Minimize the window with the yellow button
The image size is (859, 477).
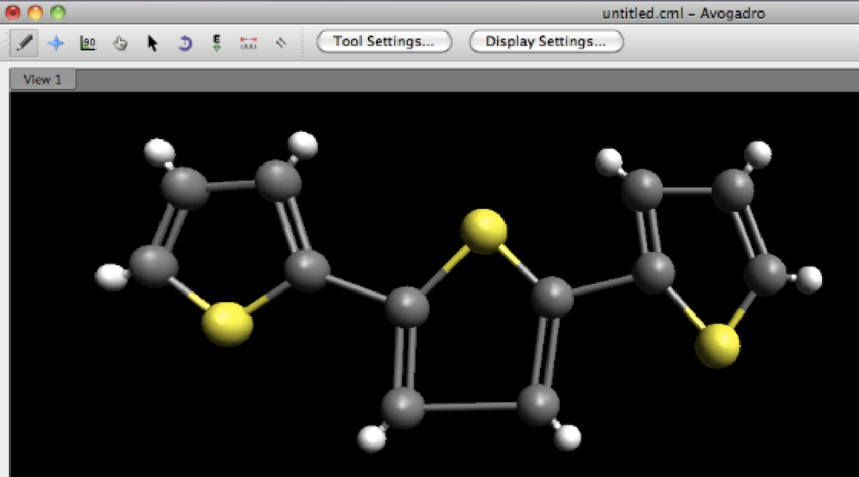[x=35, y=13]
